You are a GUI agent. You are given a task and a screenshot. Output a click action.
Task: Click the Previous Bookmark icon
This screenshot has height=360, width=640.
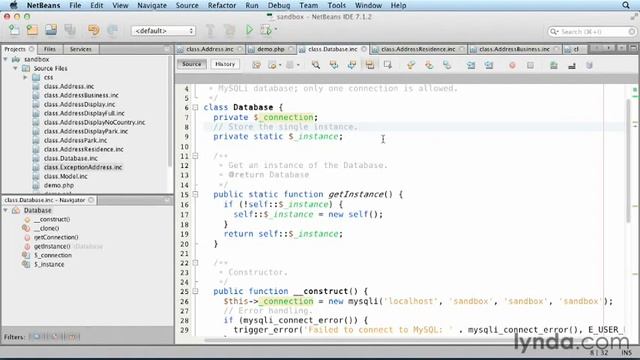tap(411, 65)
